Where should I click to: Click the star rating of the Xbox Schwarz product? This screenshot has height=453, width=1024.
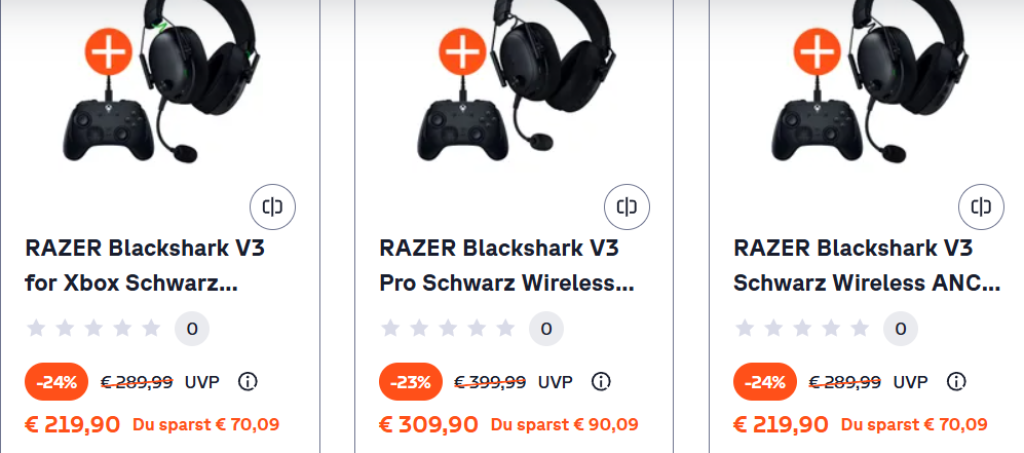tap(93, 328)
